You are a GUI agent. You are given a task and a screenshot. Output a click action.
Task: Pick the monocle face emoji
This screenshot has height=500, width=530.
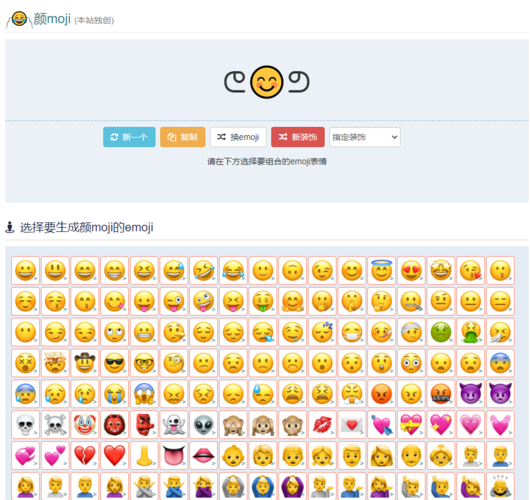[x=174, y=363]
